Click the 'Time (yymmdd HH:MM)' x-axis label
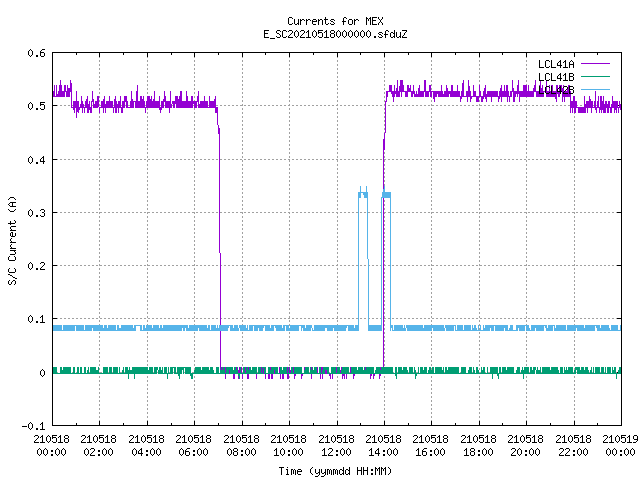The height and width of the screenshot is (480, 640). pos(335,471)
